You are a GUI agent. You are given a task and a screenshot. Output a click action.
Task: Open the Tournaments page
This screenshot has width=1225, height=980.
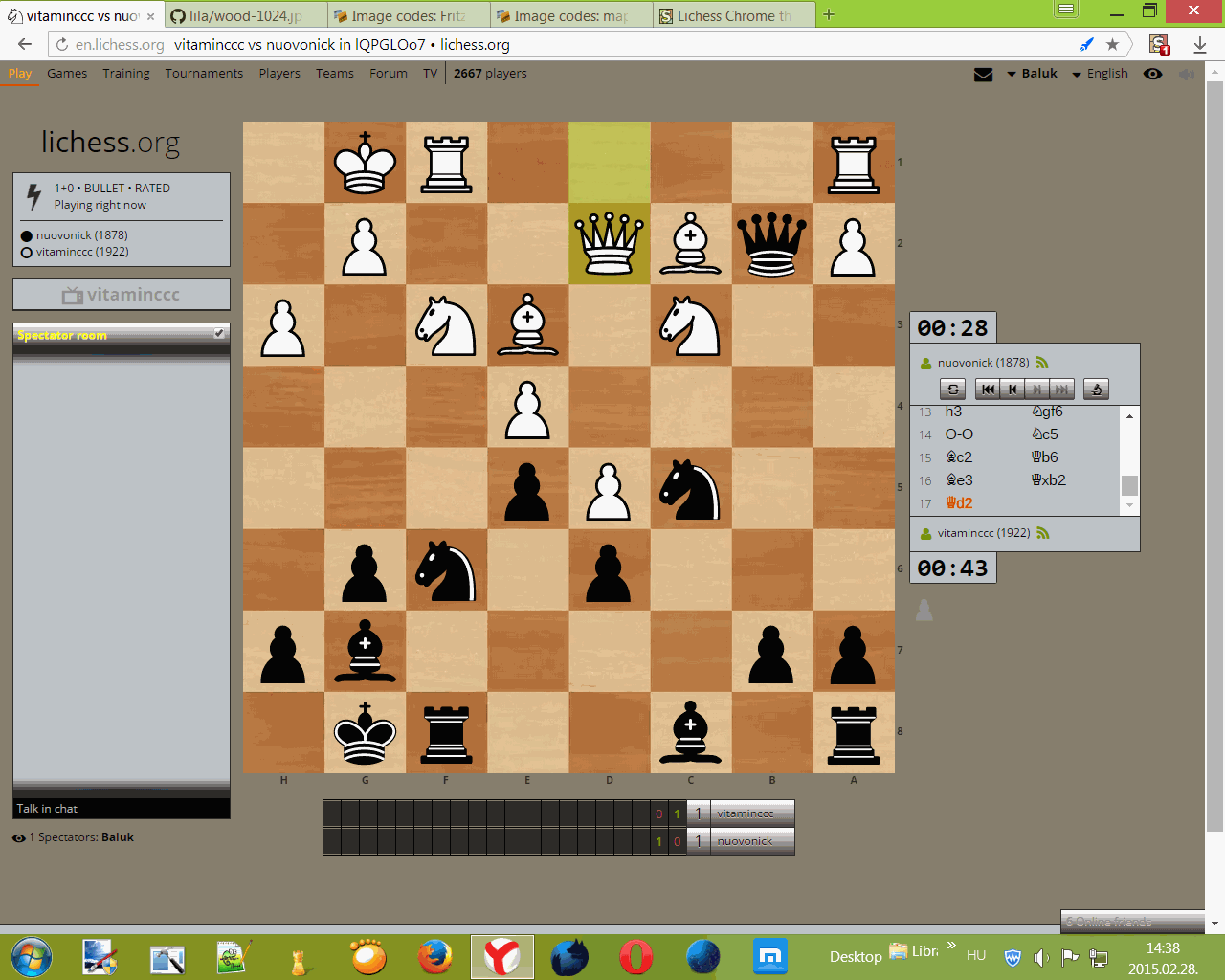coord(204,73)
